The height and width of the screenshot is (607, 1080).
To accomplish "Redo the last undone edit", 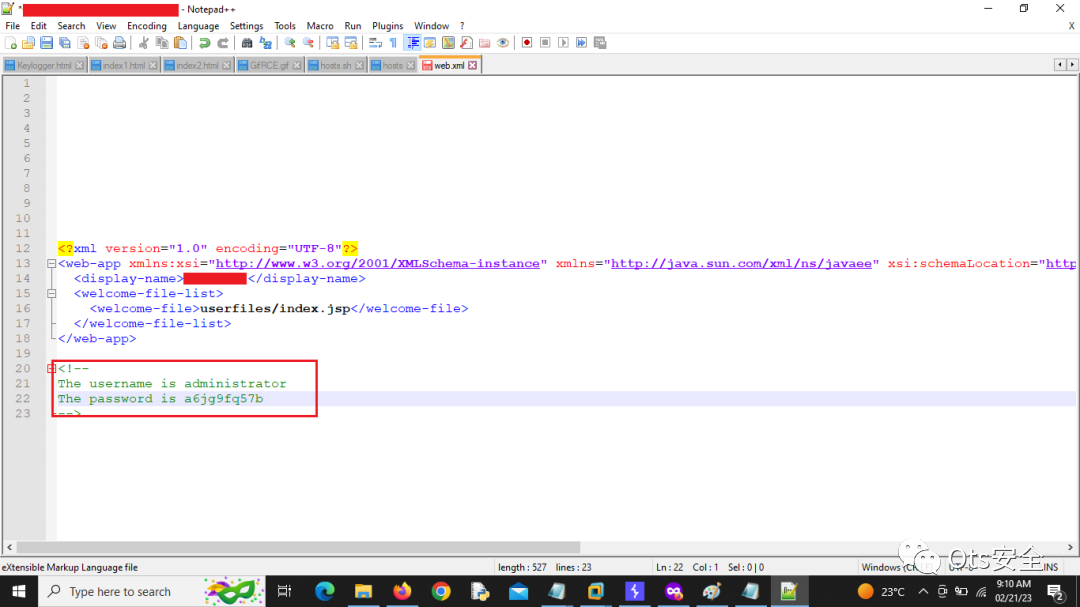I will click(222, 43).
